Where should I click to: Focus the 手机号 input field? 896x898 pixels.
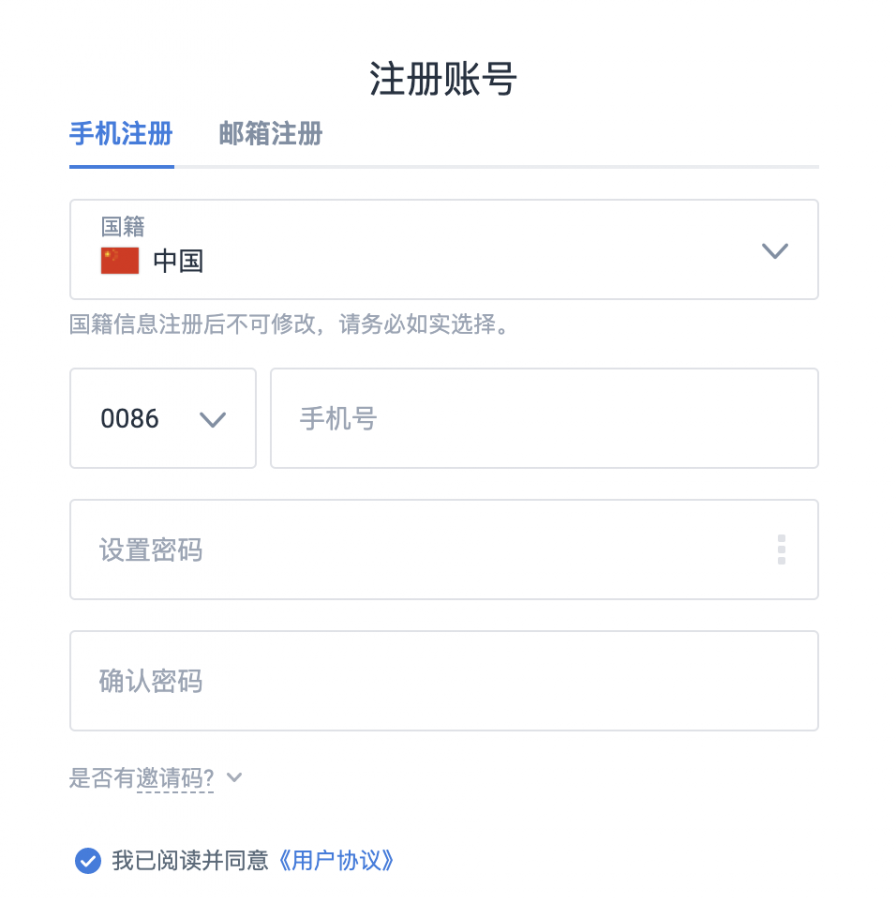(544, 418)
